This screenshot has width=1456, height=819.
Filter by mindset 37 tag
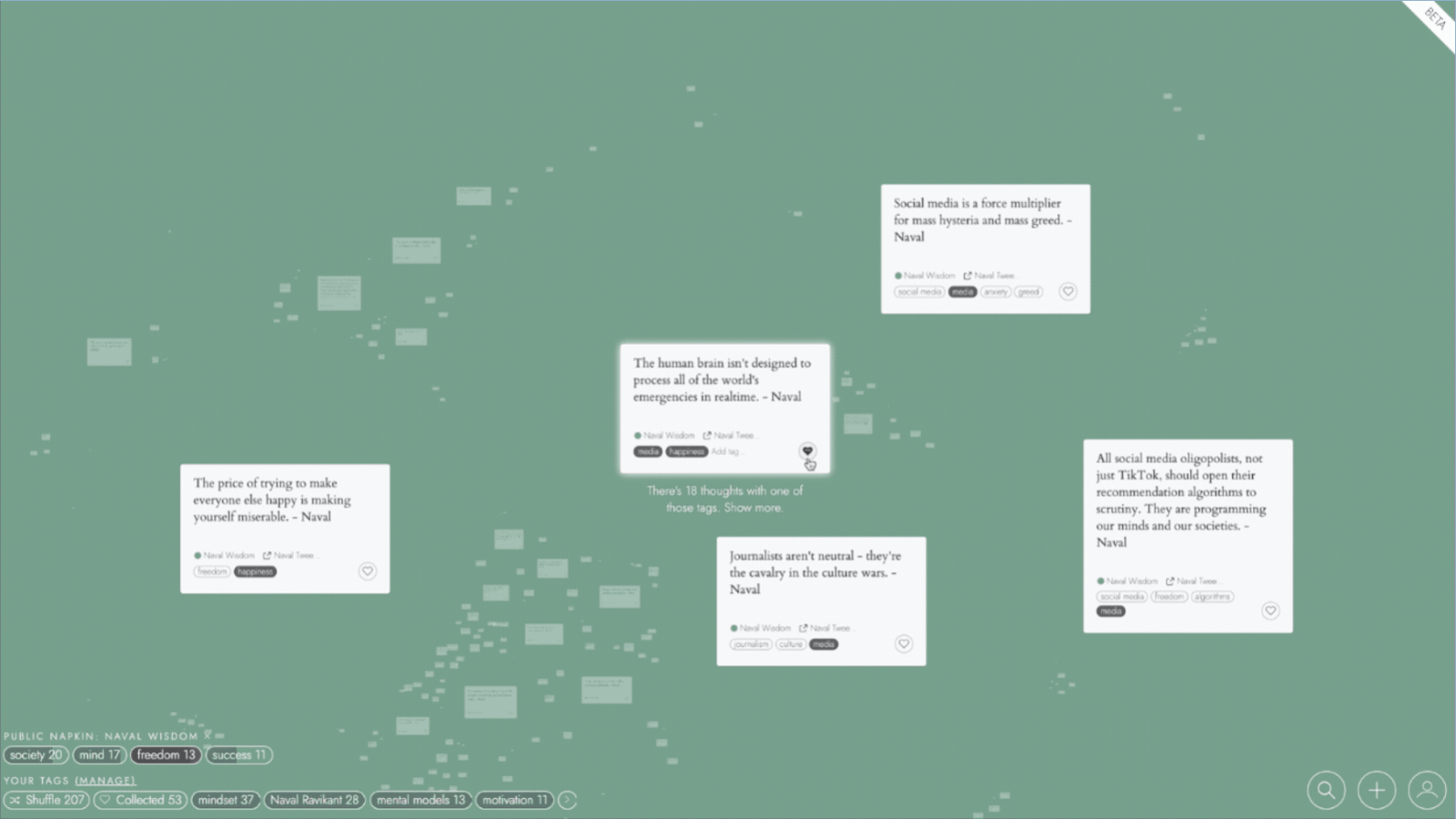pyautogui.click(x=226, y=800)
